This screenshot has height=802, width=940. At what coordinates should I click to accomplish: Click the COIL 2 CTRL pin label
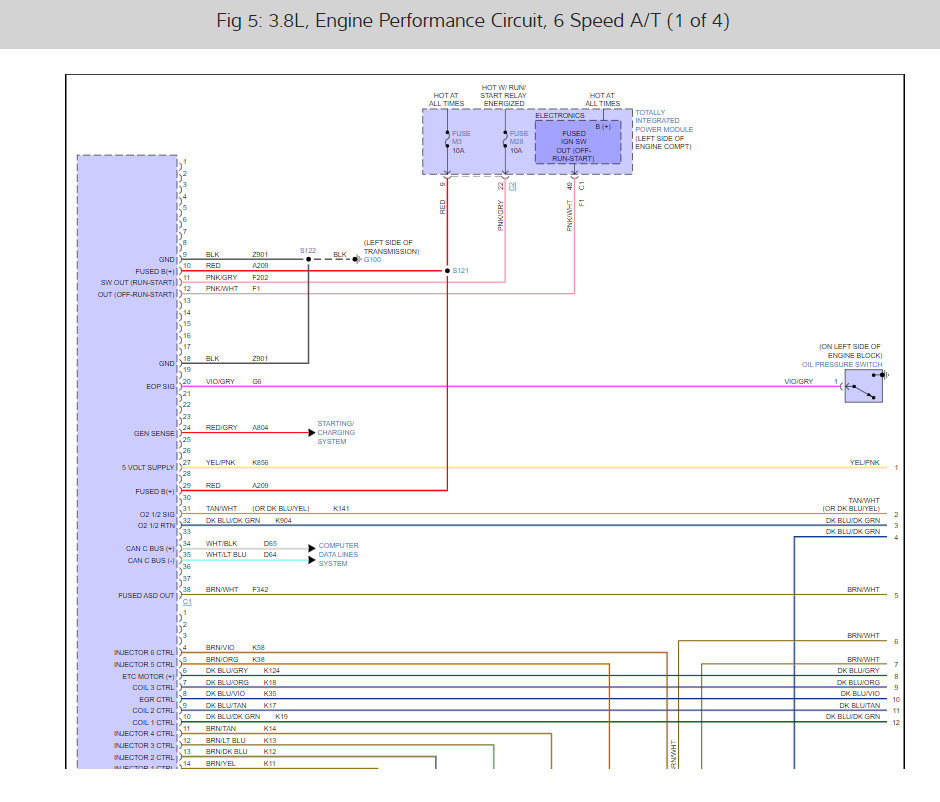[x=153, y=711]
